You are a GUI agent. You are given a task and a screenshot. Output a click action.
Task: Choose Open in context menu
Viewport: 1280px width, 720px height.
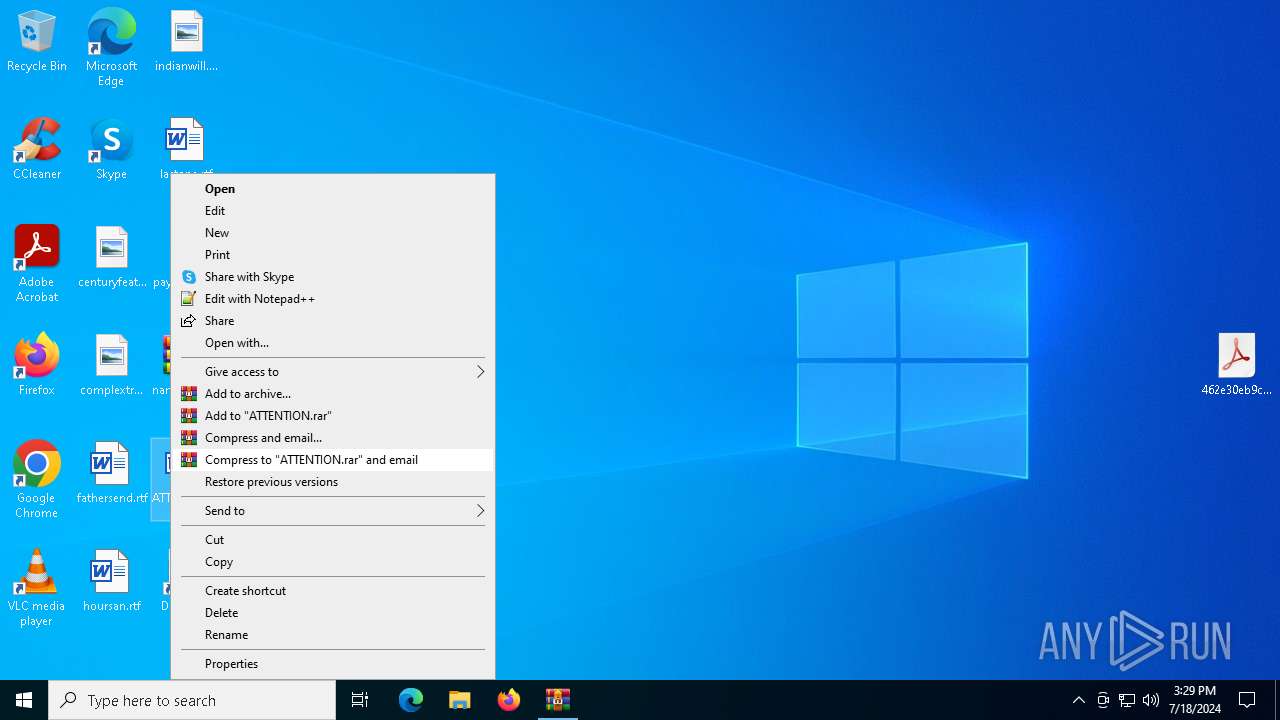pos(333,189)
